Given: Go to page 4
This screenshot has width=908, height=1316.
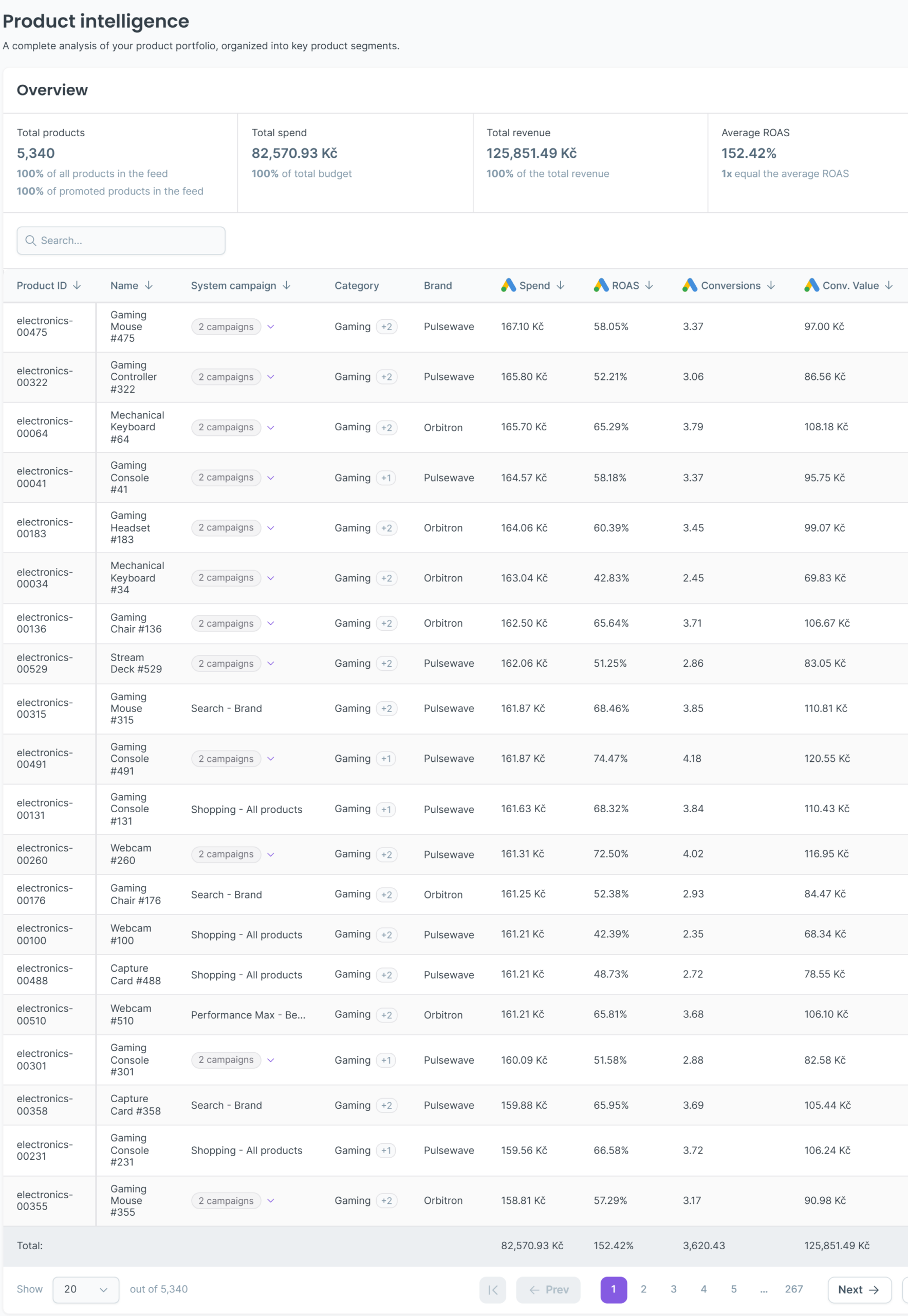Looking at the screenshot, I should (x=704, y=1289).
